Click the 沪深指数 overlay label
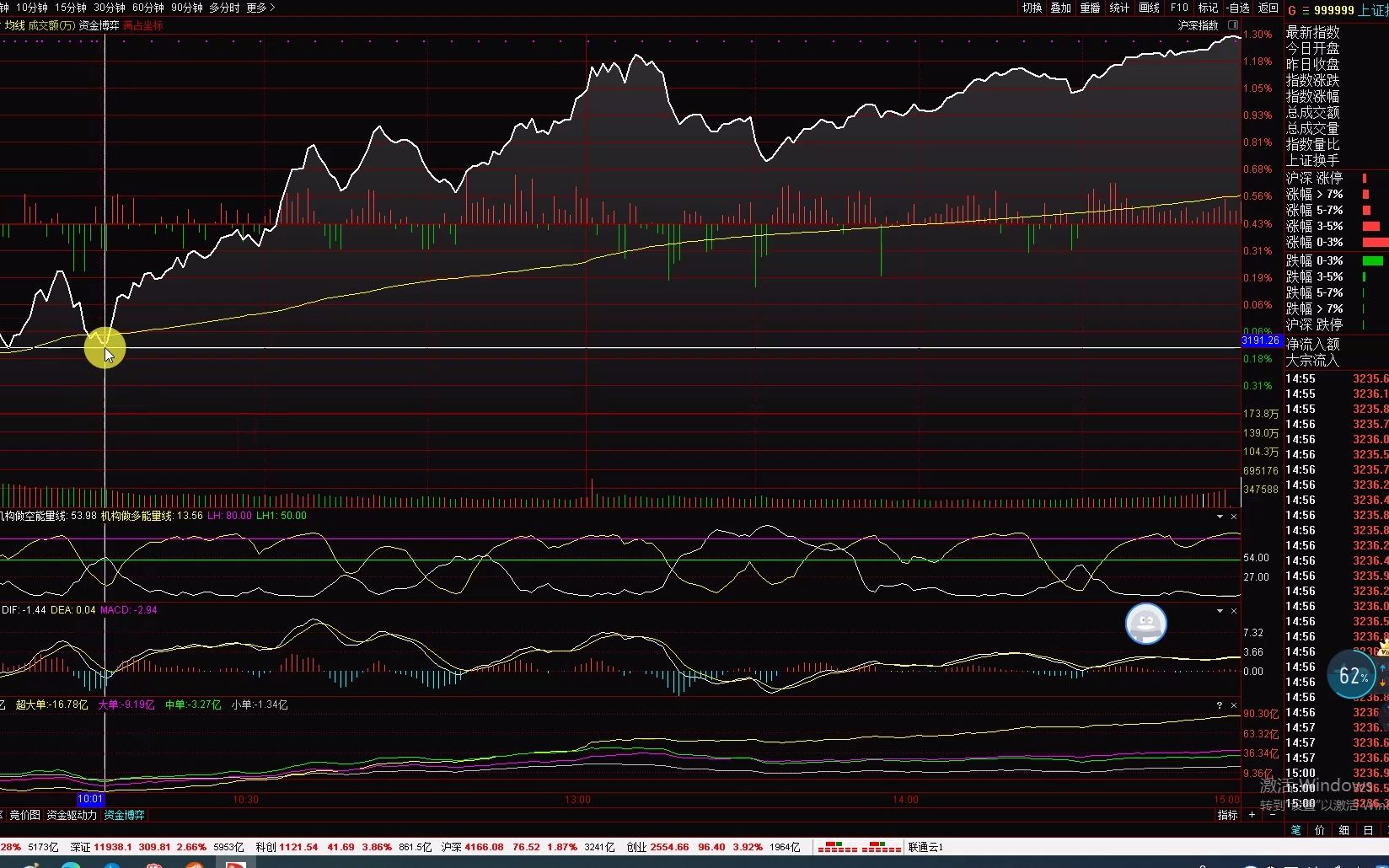This screenshot has width=1389, height=868. (1198, 25)
